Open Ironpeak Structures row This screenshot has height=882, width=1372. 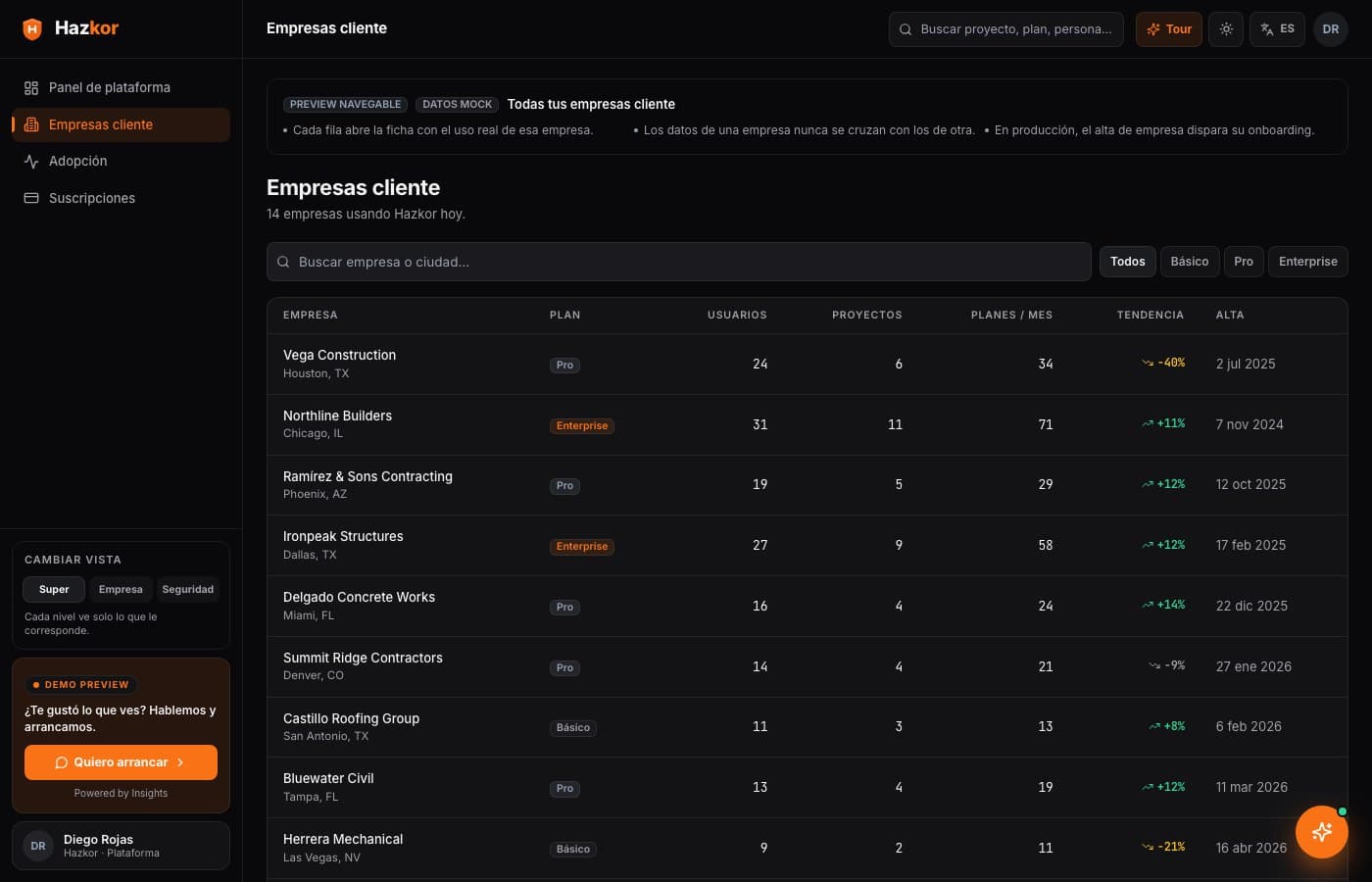point(807,546)
